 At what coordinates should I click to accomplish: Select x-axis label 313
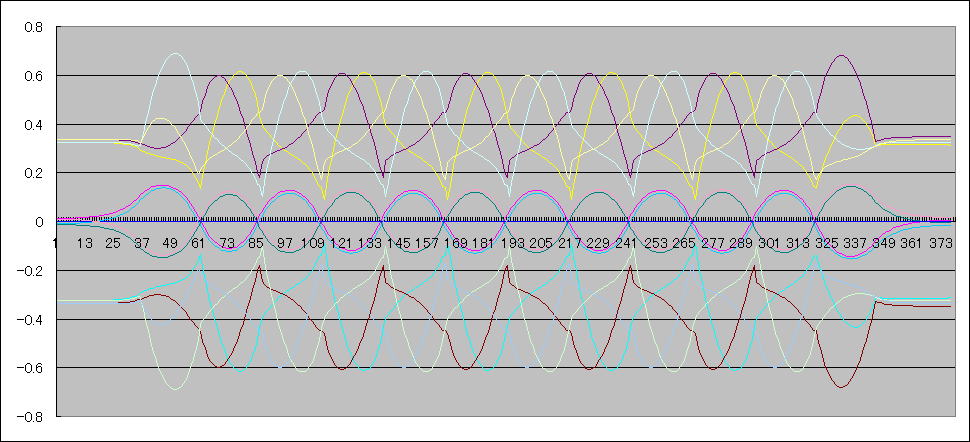click(x=798, y=243)
